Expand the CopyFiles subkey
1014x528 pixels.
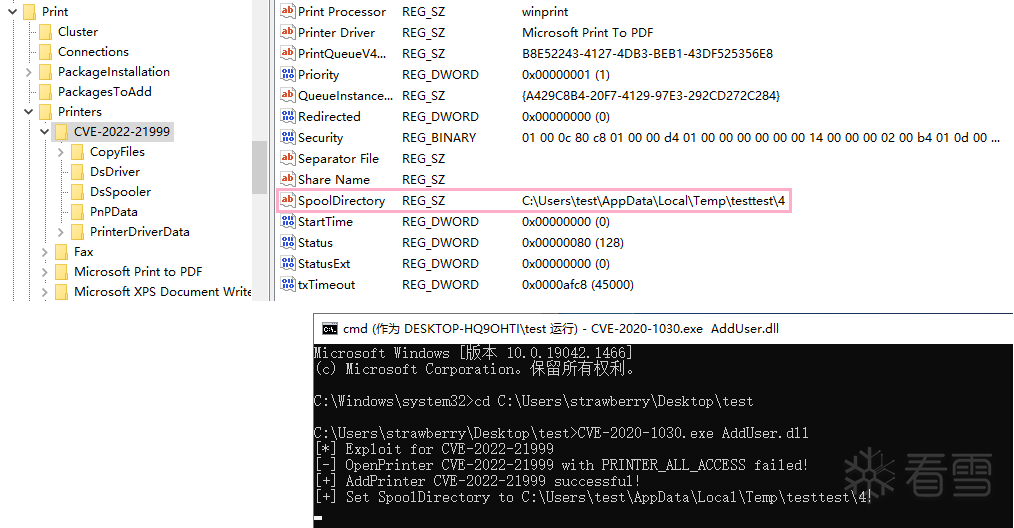(x=60, y=152)
